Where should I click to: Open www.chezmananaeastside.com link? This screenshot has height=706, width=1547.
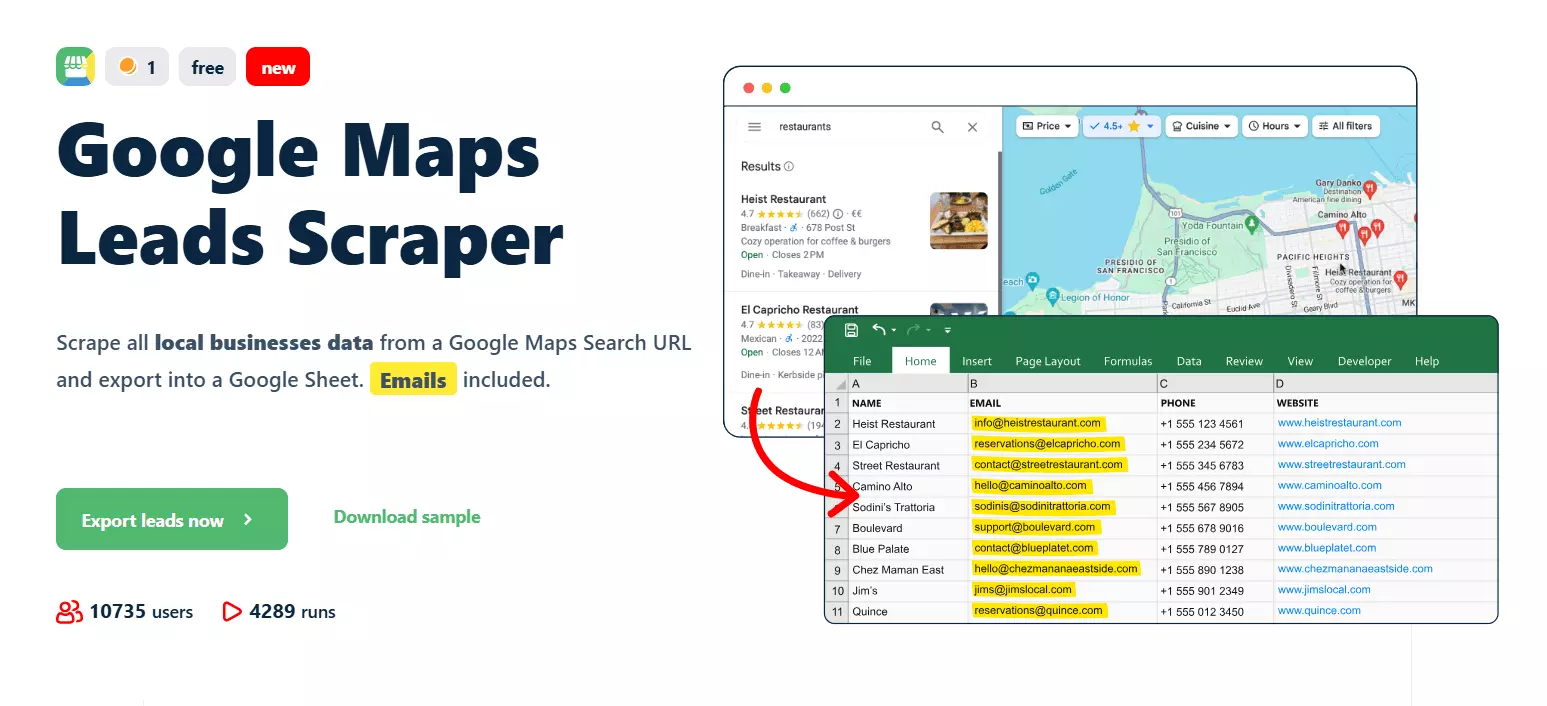1355,568
